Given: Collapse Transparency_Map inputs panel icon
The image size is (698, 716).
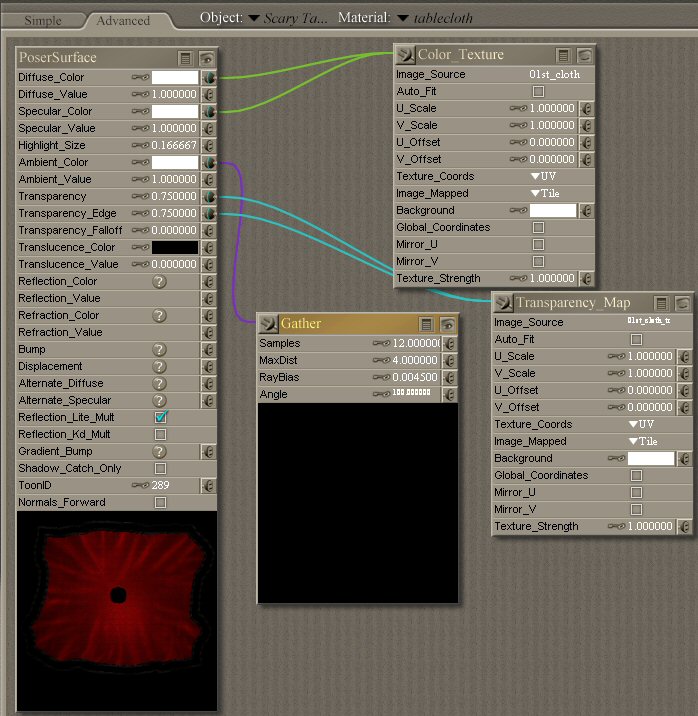Looking at the screenshot, I should click(x=661, y=303).
